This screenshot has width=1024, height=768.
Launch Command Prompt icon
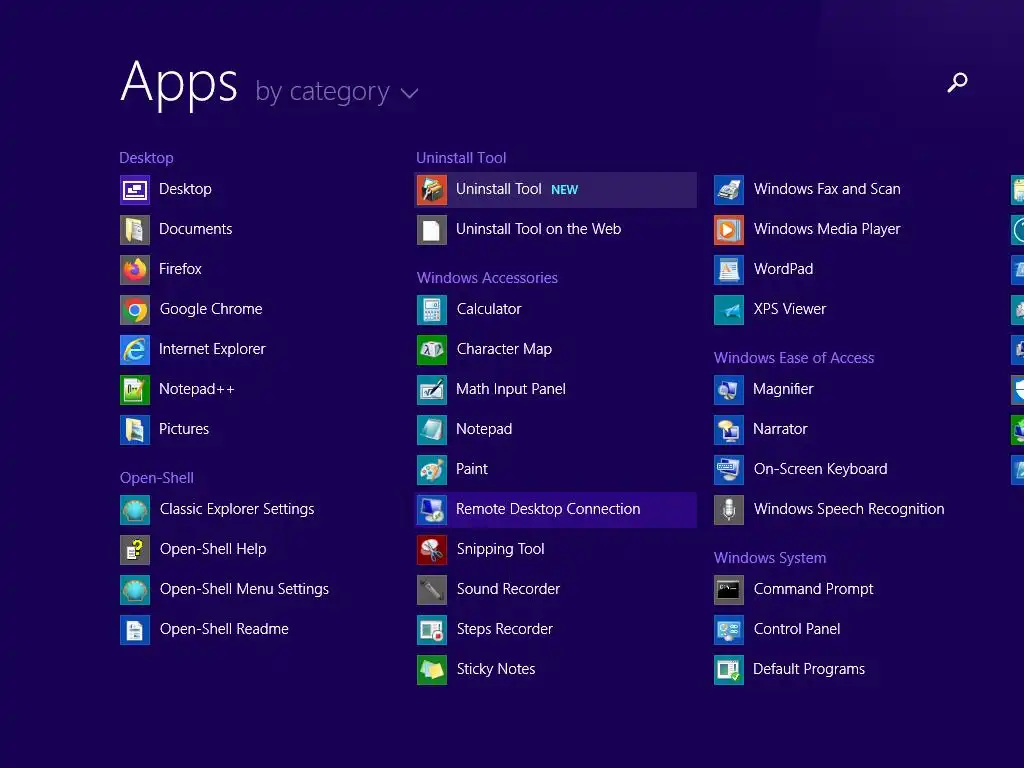[x=729, y=589]
